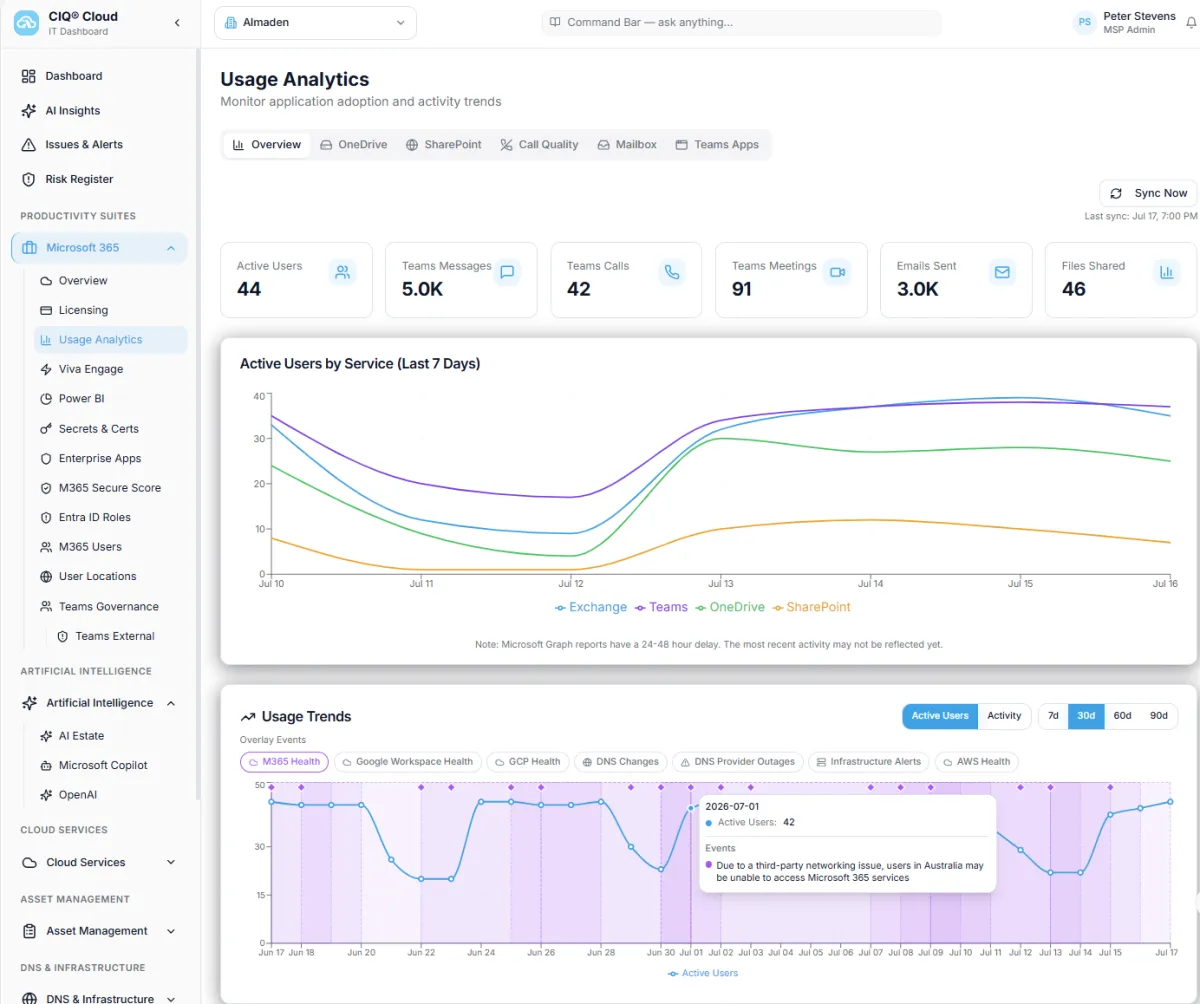Switch to the Teams Apps tab
The image size is (1200, 1004).
tap(717, 145)
